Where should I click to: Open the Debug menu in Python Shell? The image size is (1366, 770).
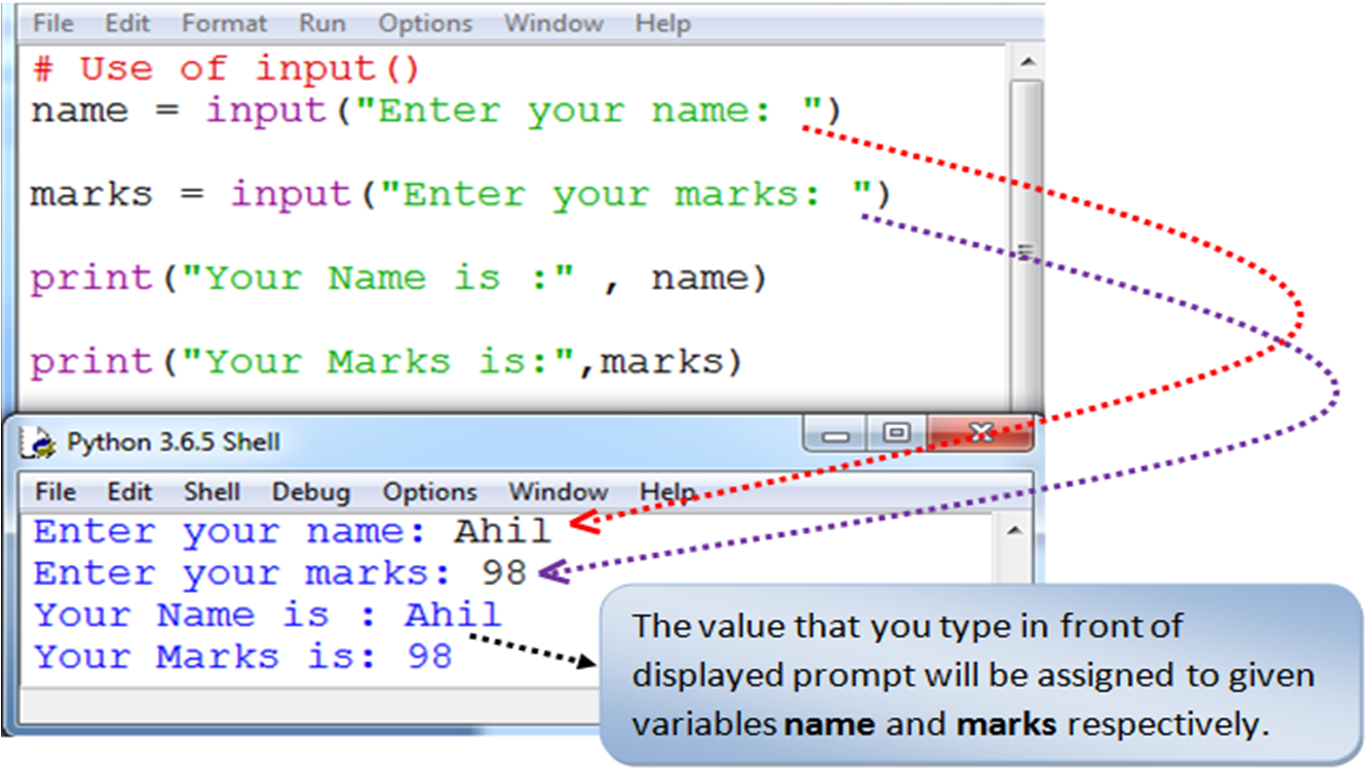click(312, 492)
